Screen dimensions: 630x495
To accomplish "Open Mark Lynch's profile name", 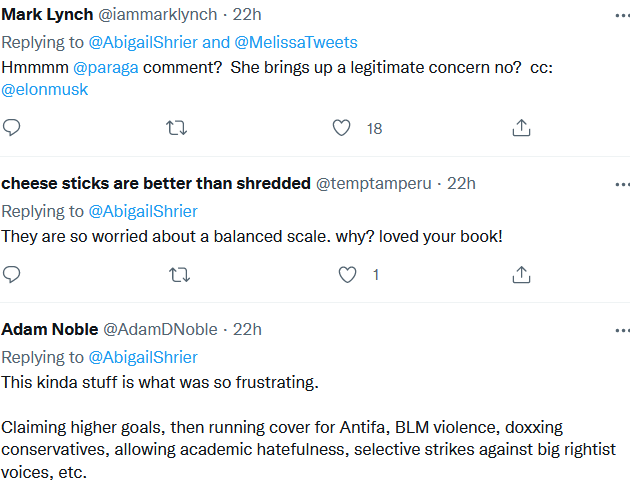I will pyautogui.click(x=47, y=15).
